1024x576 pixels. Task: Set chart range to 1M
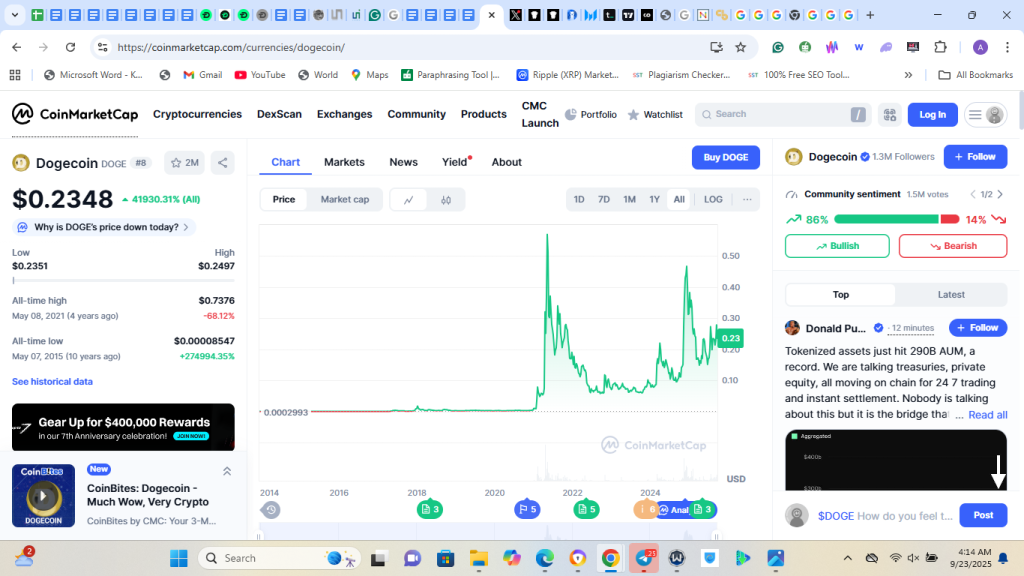pos(629,200)
